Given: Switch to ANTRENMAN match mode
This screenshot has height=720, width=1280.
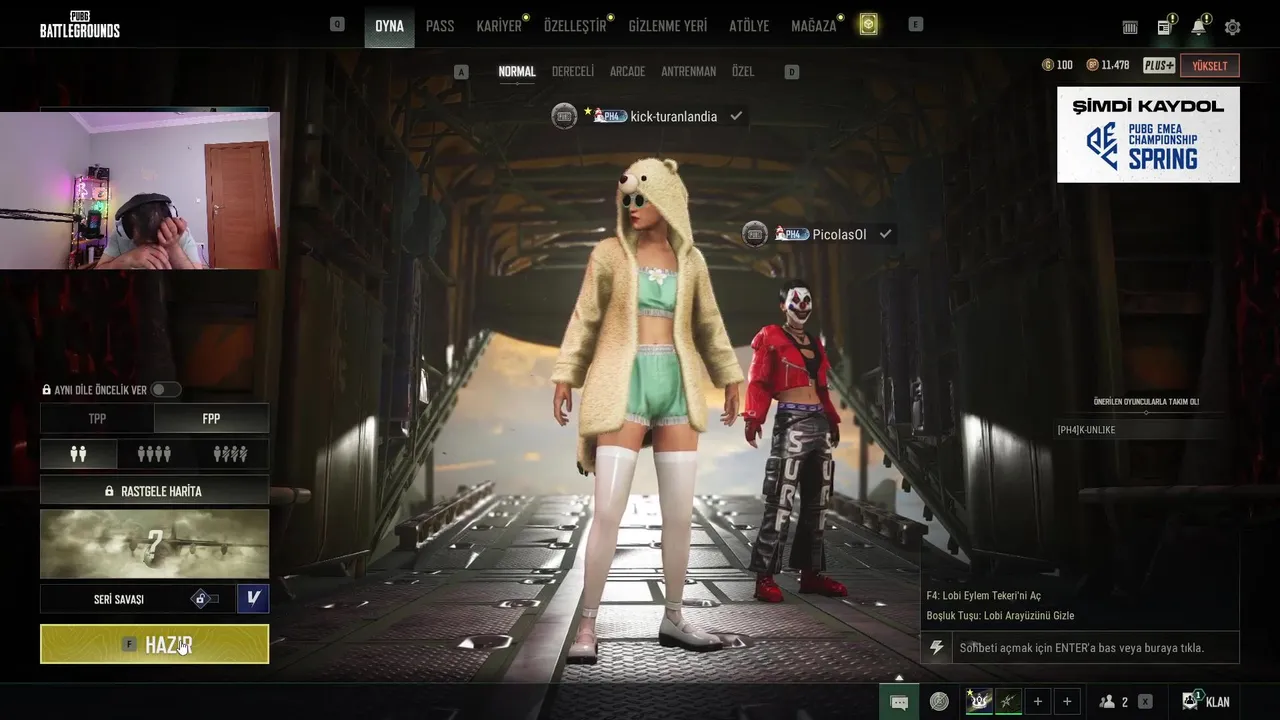Looking at the screenshot, I should (x=688, y=72).
